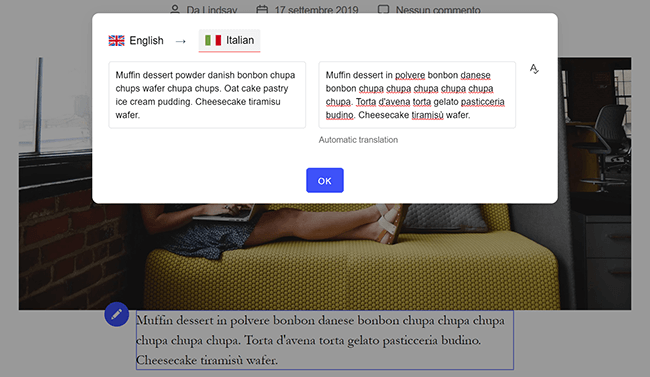This screenshot has height=377, width=650.
Task: Click the arrow between the languages
Action: [180, 41]
